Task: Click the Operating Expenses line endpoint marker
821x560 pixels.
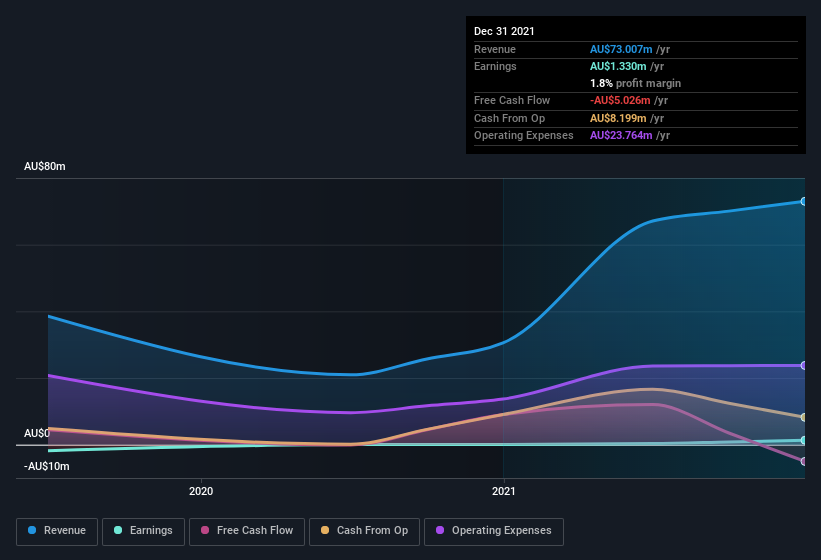Action: pyautogui.click(x=803, y=365)
